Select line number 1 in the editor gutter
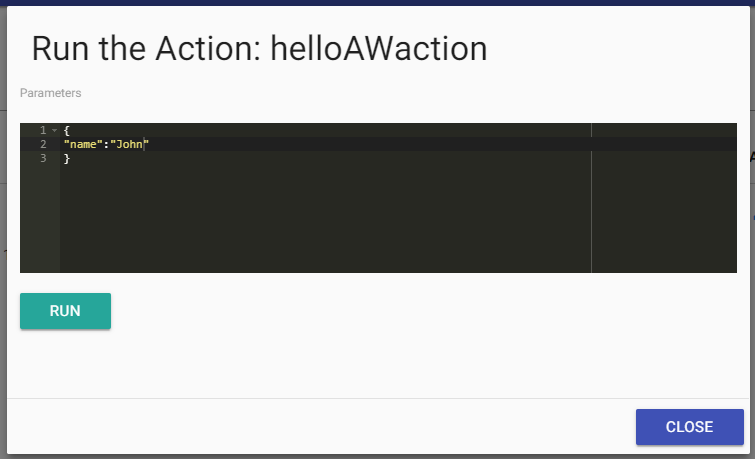The image size is (755, 459). [42, 131]
